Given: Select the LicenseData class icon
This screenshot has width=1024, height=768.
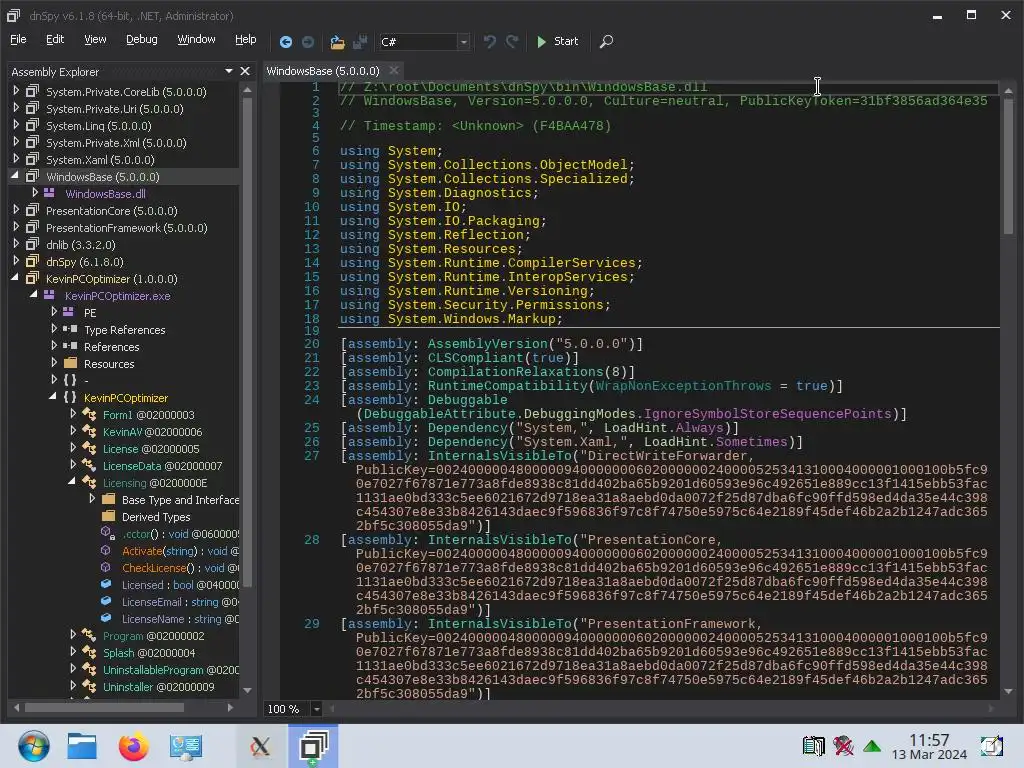Looking at the screenshot, I should pos(89,465).
